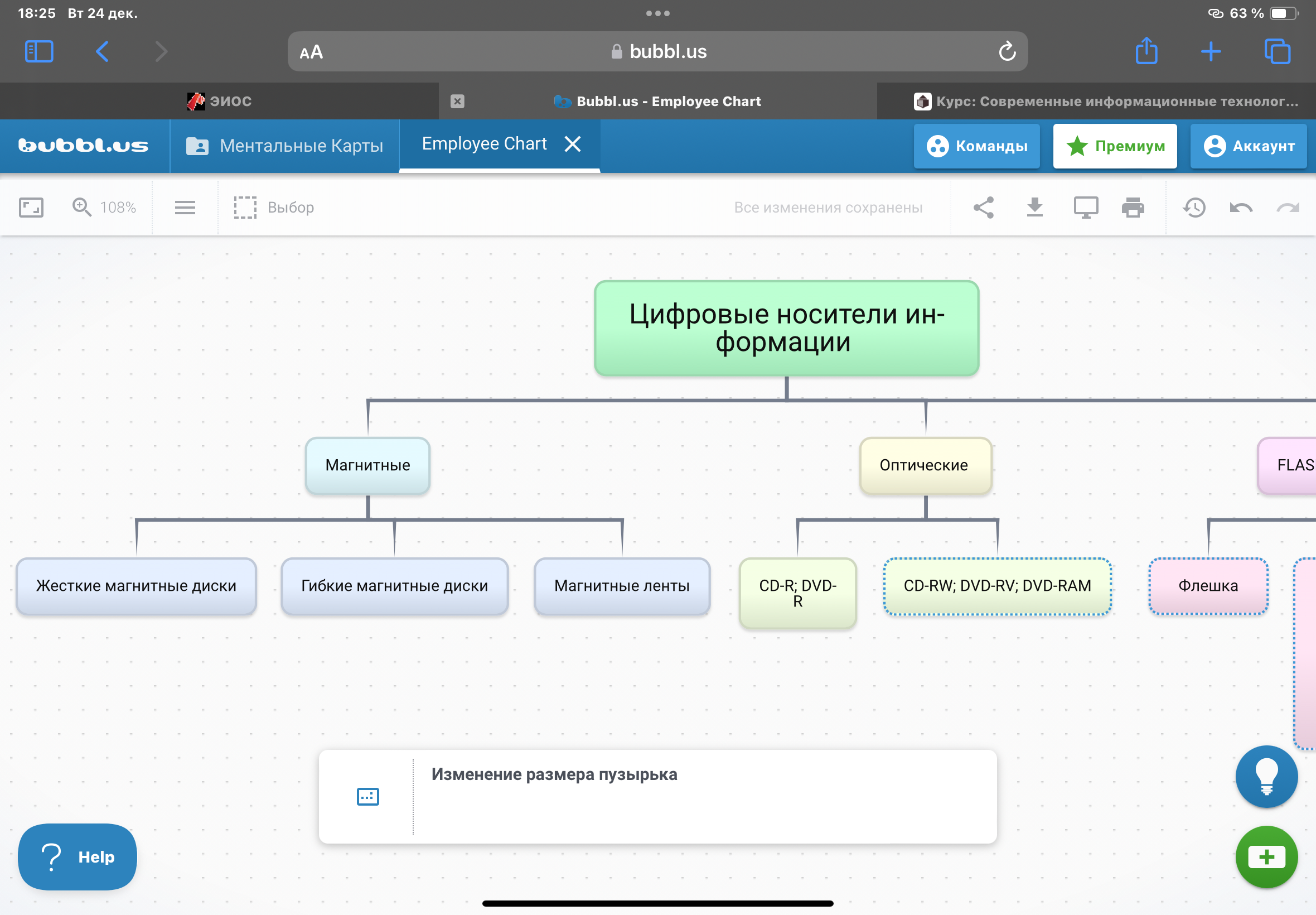Toggle the Выбор selection mode
This screenshot has width=1316, height=915.
pos(274,208)
